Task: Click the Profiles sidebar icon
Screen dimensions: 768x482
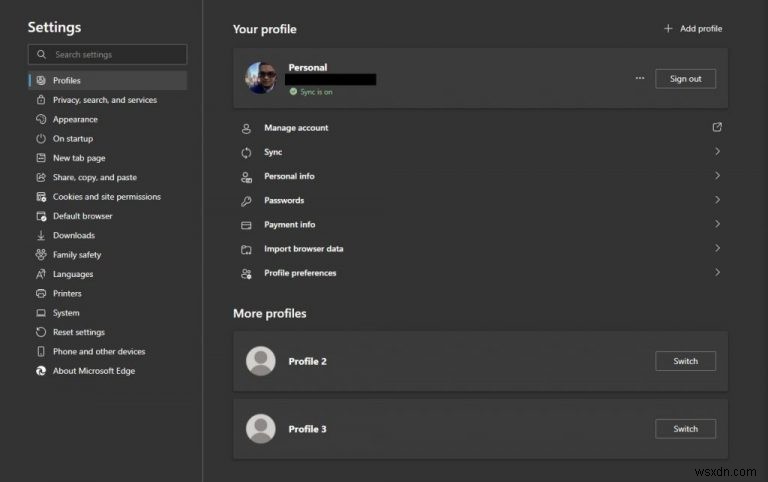Action: tap(41, 80)
